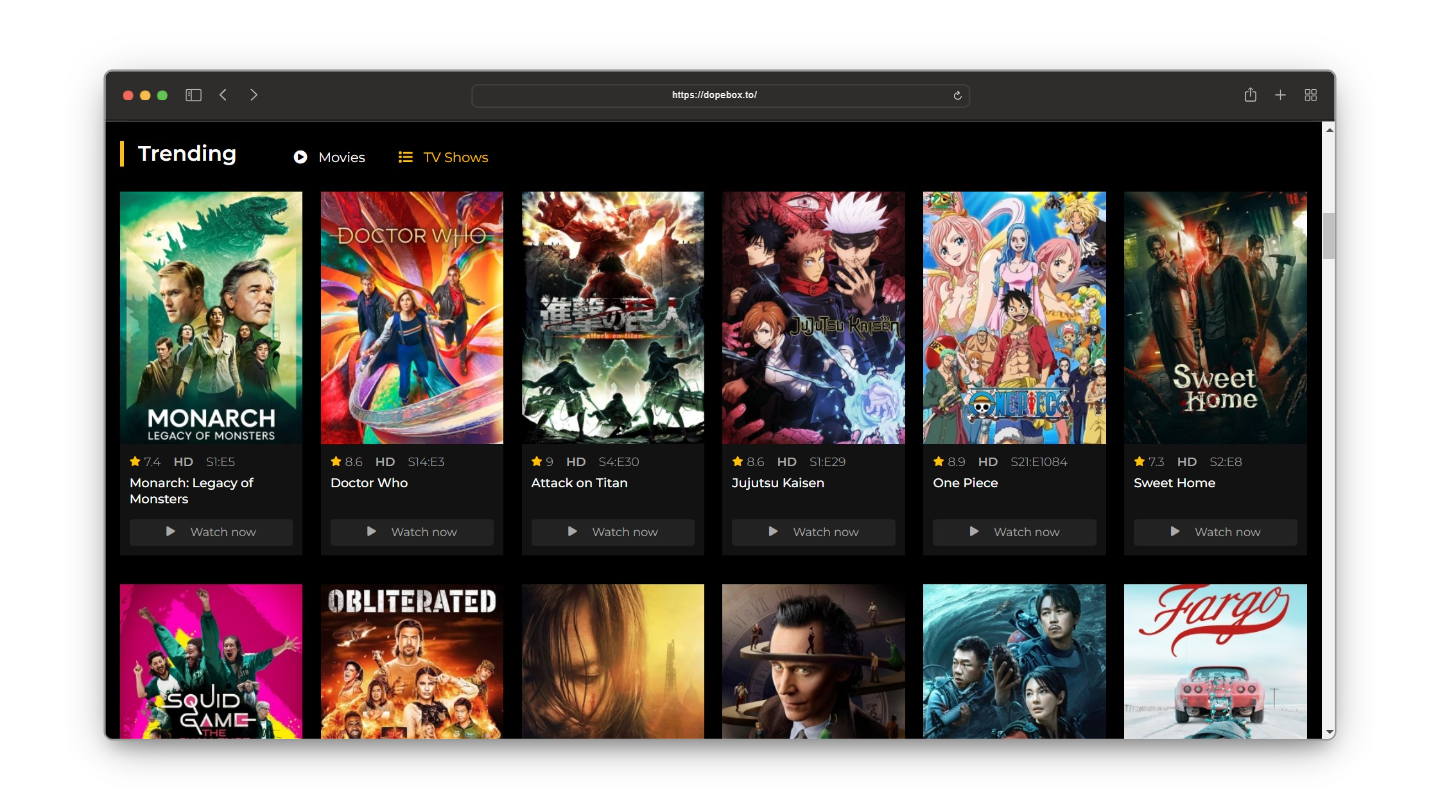Click the 7.3 star rating on Sweet Home
The width and height of the screenshot is (1440, 810).
point(1150,462)
